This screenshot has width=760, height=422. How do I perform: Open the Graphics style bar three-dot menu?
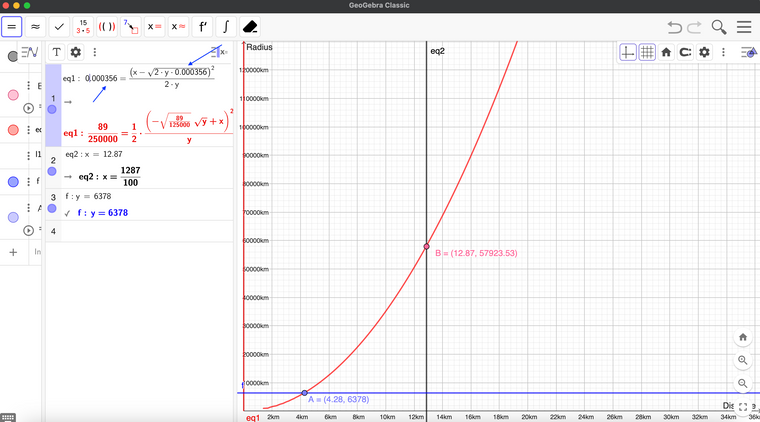click(724, 52)
